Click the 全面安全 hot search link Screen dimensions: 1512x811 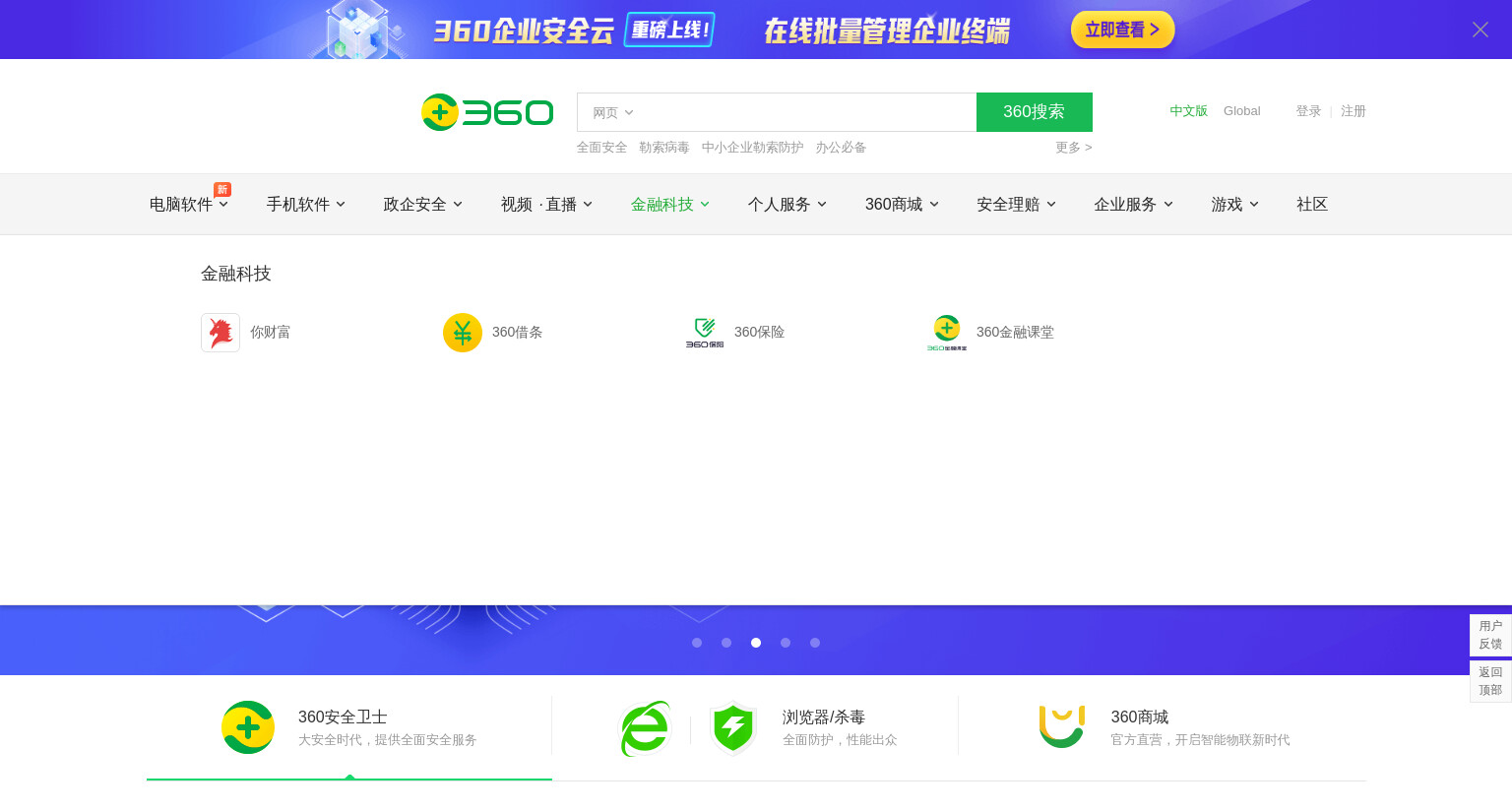pos(601,148)
